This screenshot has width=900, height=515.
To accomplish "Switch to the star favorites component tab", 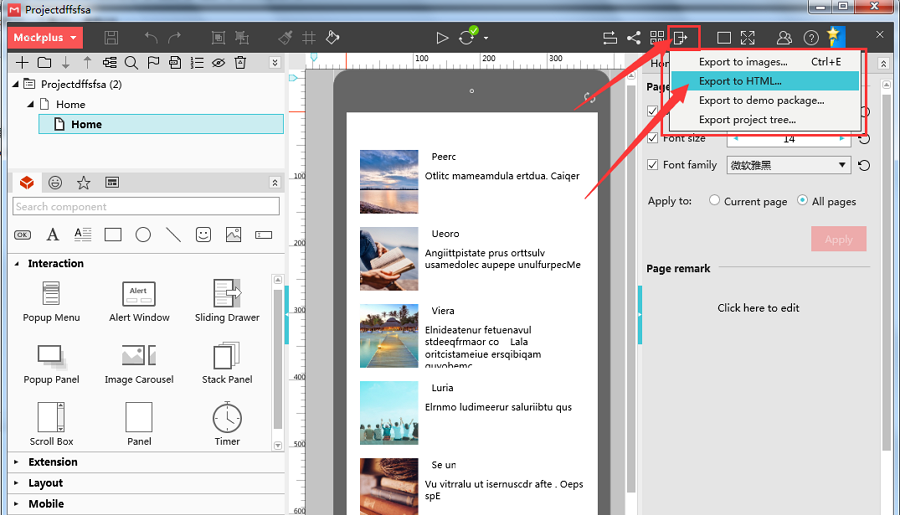I will point(84,183).
